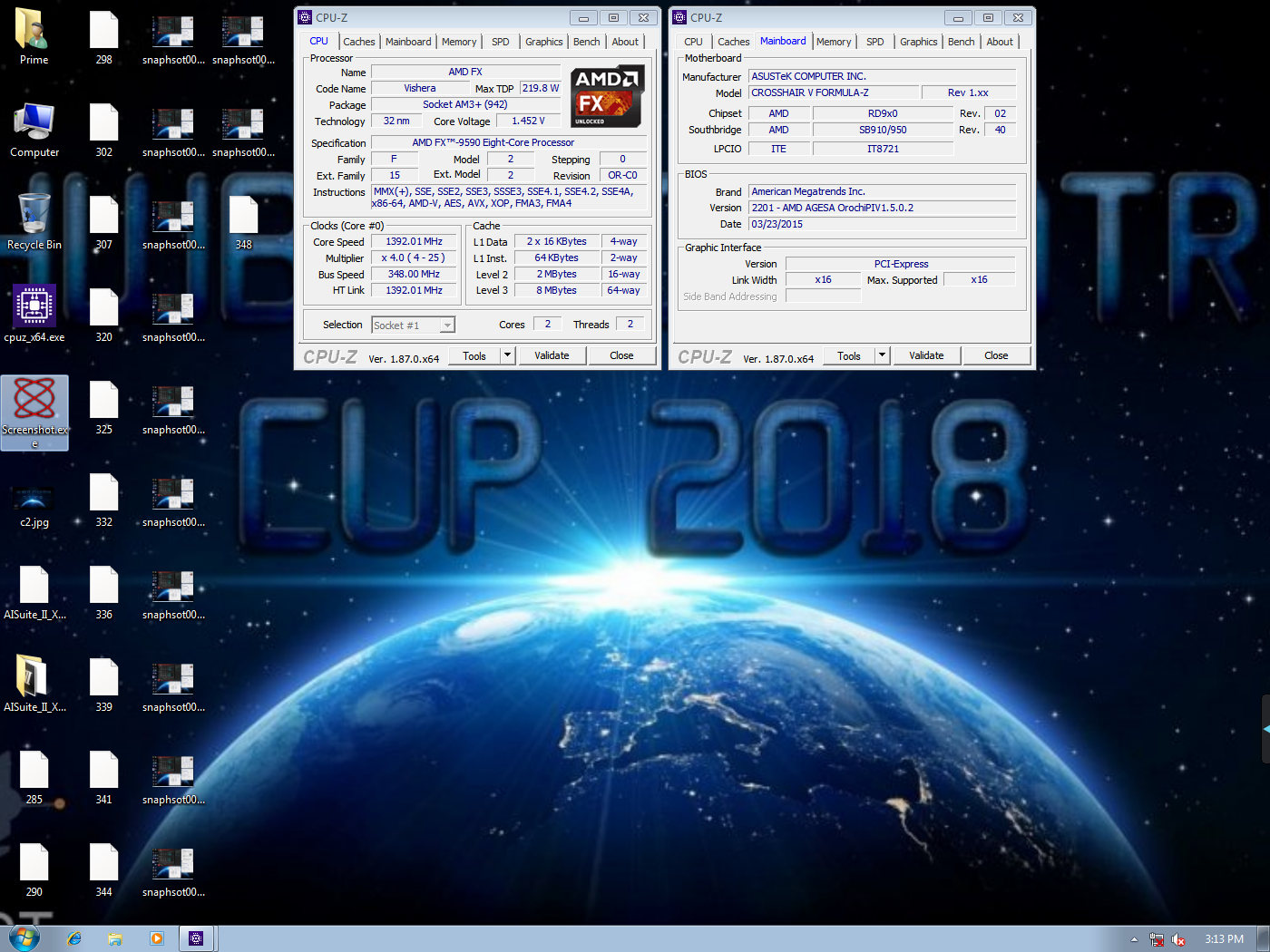This screenshot has height=952, width=1270.
Task: Click Close button in right CPU-Z
Action: (x=996, y=355)
